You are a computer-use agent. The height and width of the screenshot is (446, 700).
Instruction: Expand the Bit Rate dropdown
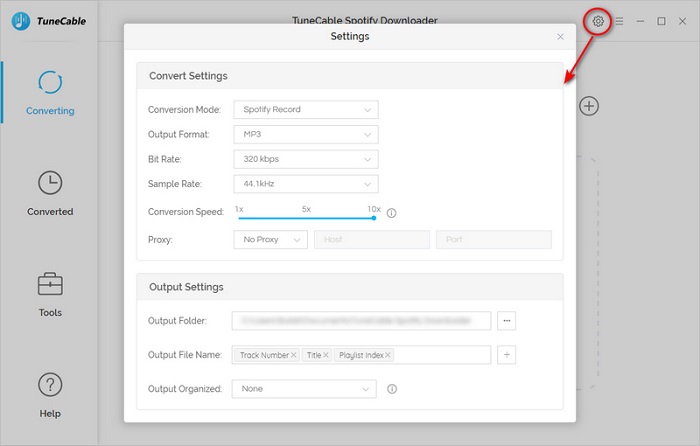(306, 159)
